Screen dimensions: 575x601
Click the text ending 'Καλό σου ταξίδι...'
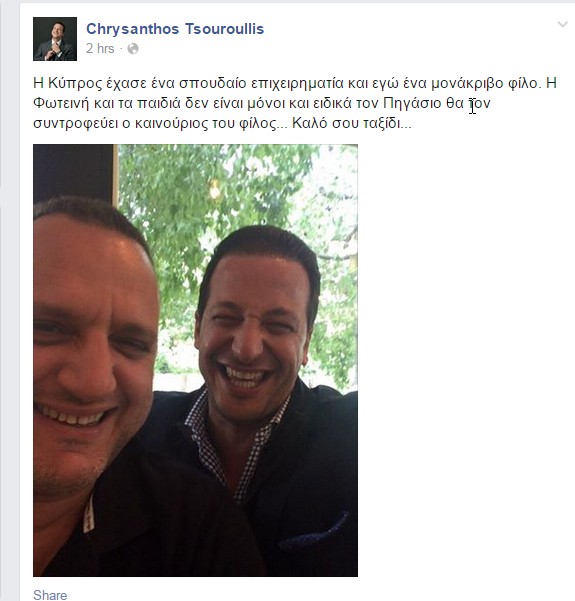[x=352, y=123]
